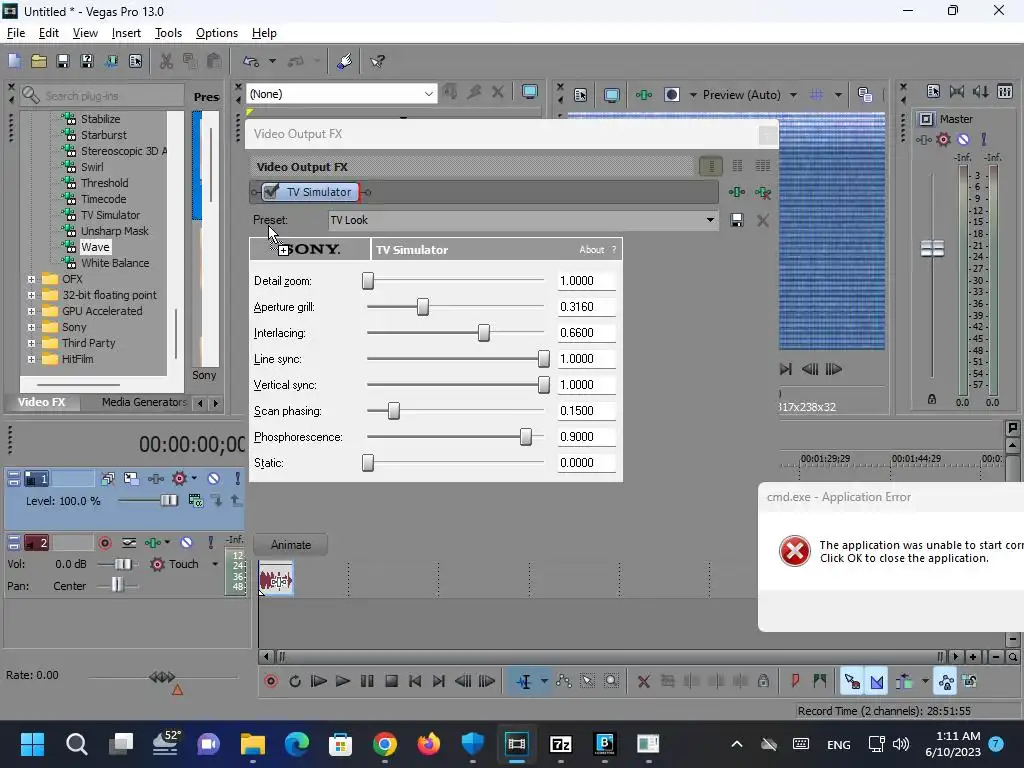Click the Lock event padlock icon
The image size is (1024, 768).
click(x=763, y=681)
